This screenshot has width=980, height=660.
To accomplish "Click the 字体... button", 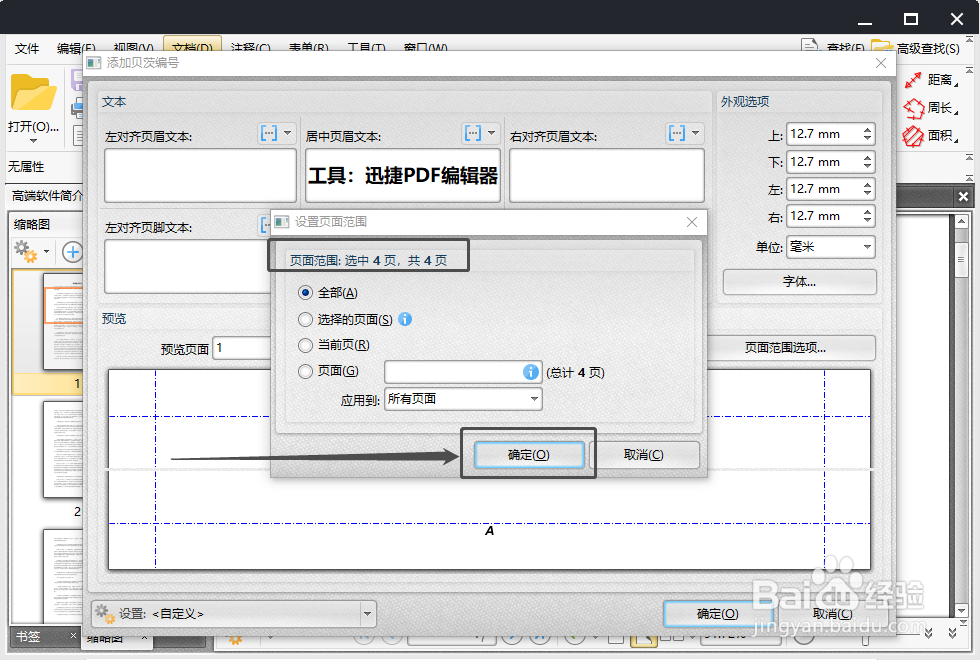I will pos(799,282).
